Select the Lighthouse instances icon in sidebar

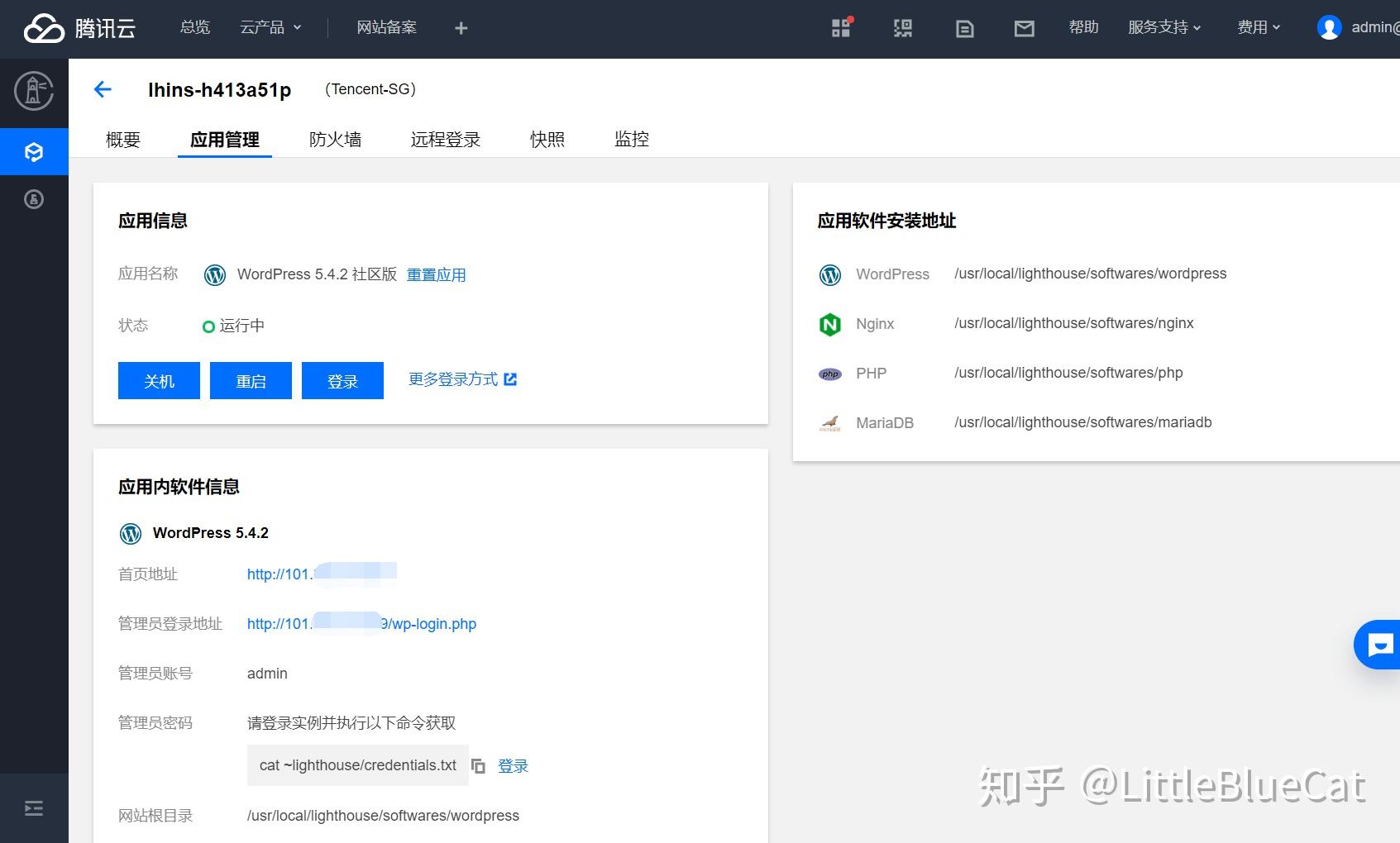pos(34,151)
